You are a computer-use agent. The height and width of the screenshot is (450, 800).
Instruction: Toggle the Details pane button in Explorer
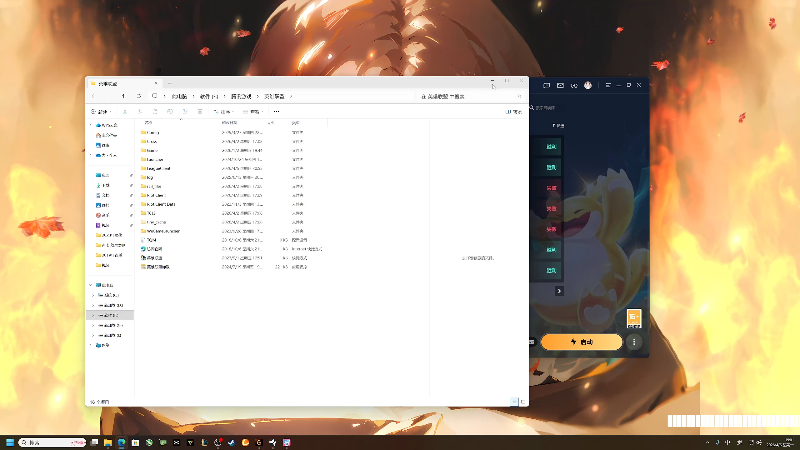click(514, 112)
